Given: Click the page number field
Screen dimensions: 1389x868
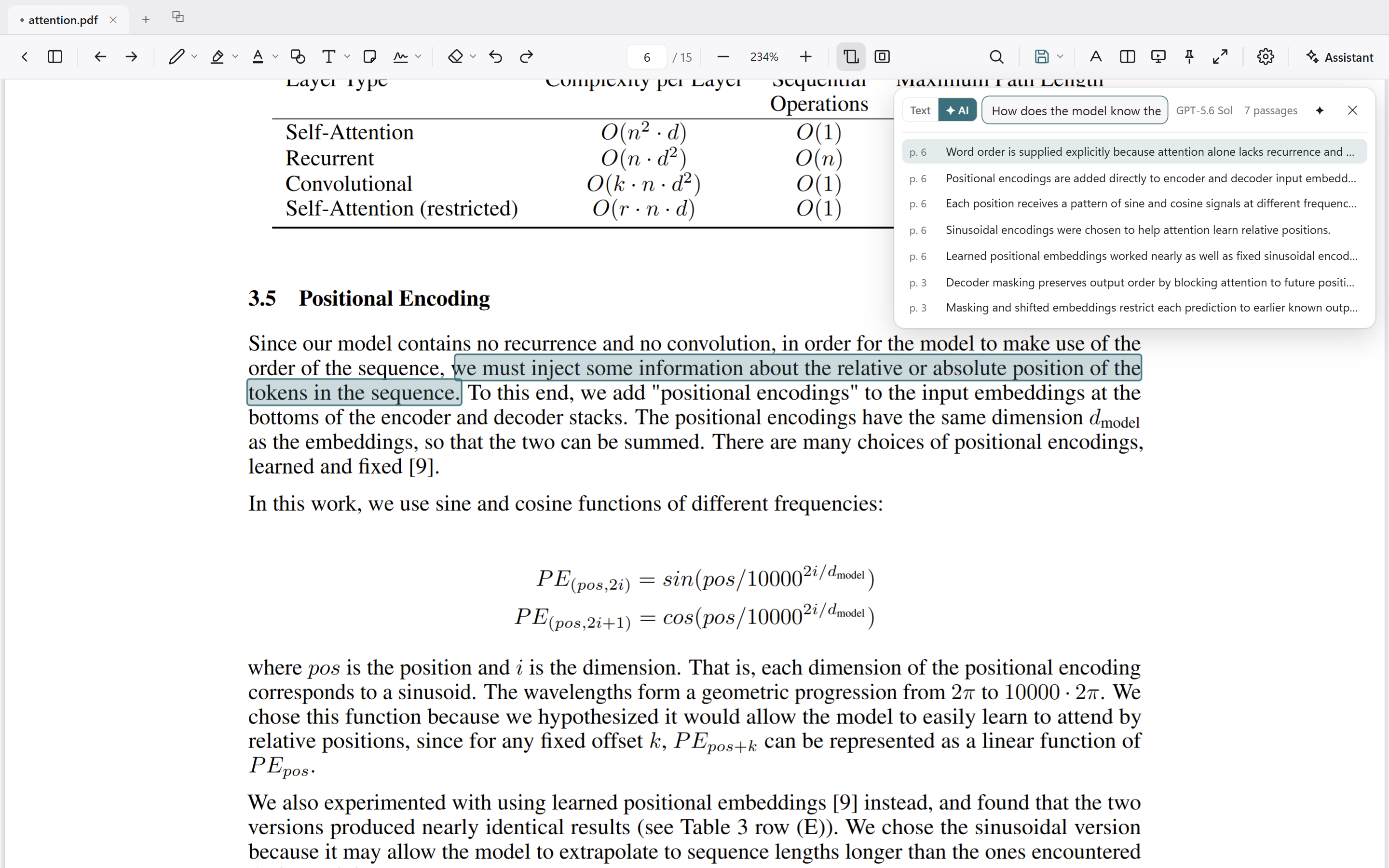Looking at the screenshot, I should pos(647,57).
